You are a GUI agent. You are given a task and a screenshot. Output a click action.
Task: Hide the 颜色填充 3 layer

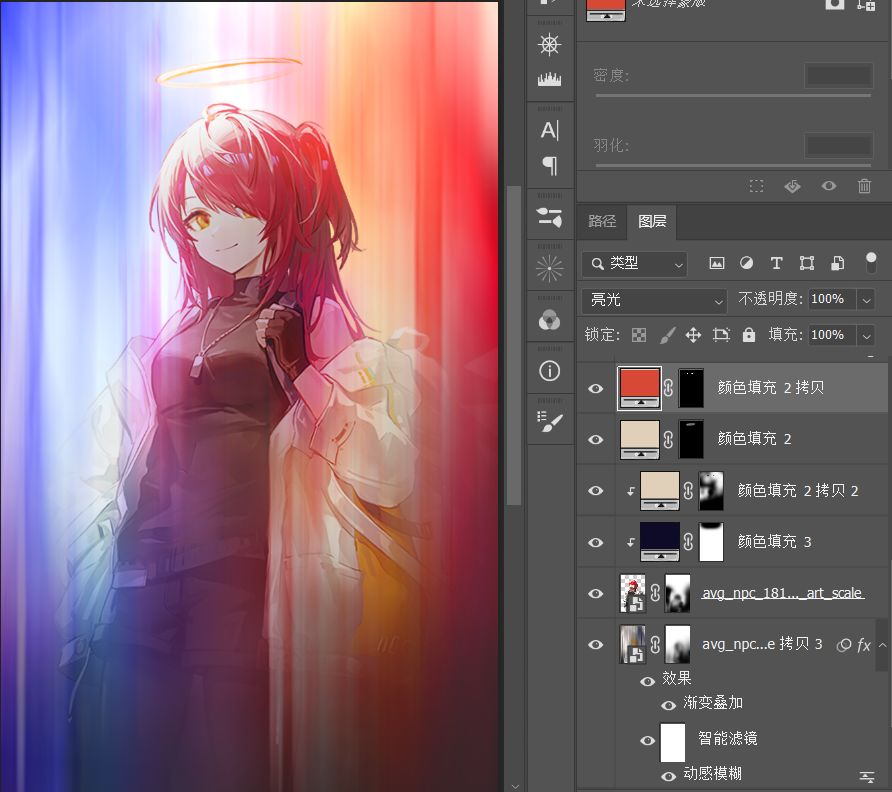pos(596,542)
